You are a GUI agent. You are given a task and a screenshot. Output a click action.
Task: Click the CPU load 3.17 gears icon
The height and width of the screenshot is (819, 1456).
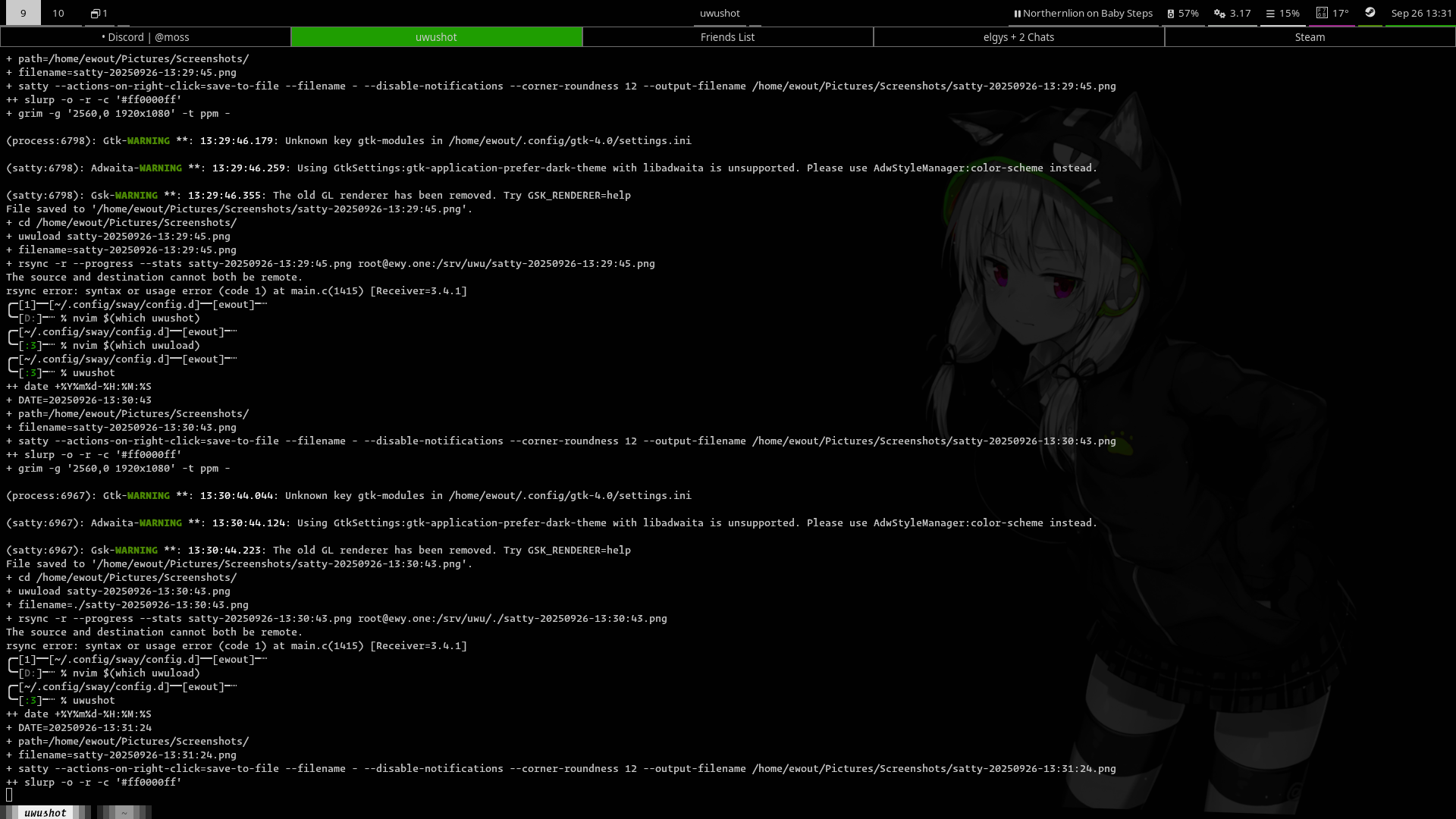pyautogui.click(x=1219, y=13)
